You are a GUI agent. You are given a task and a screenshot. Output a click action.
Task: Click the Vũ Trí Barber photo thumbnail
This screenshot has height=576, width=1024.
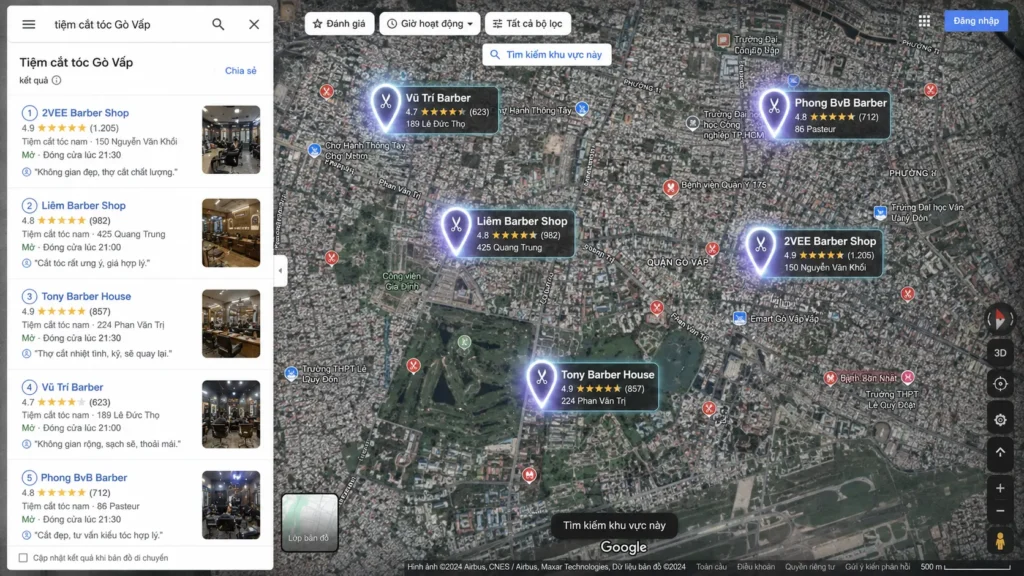tap(231, 414)
